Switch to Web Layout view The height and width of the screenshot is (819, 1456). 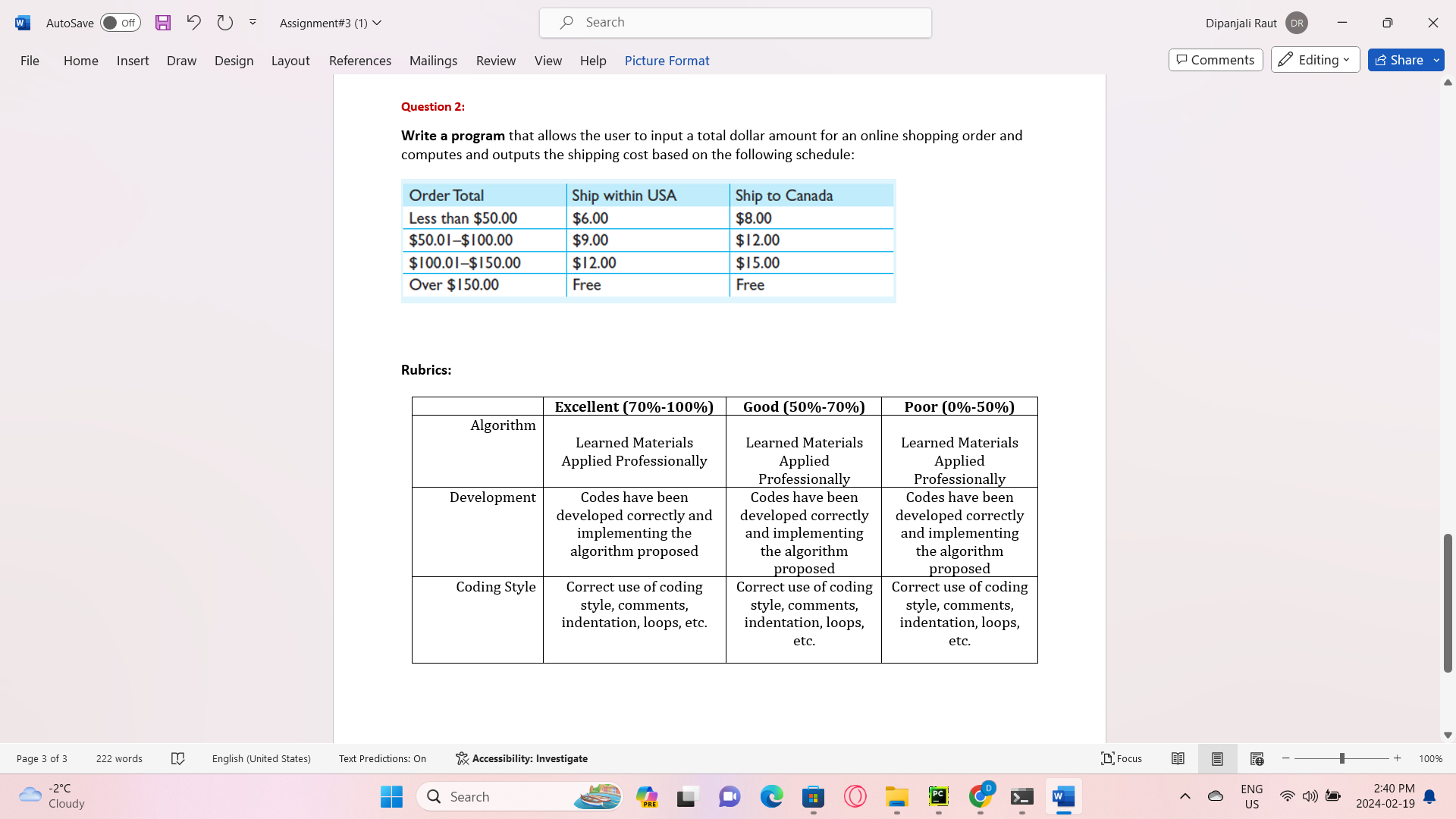pos(1257,758)
